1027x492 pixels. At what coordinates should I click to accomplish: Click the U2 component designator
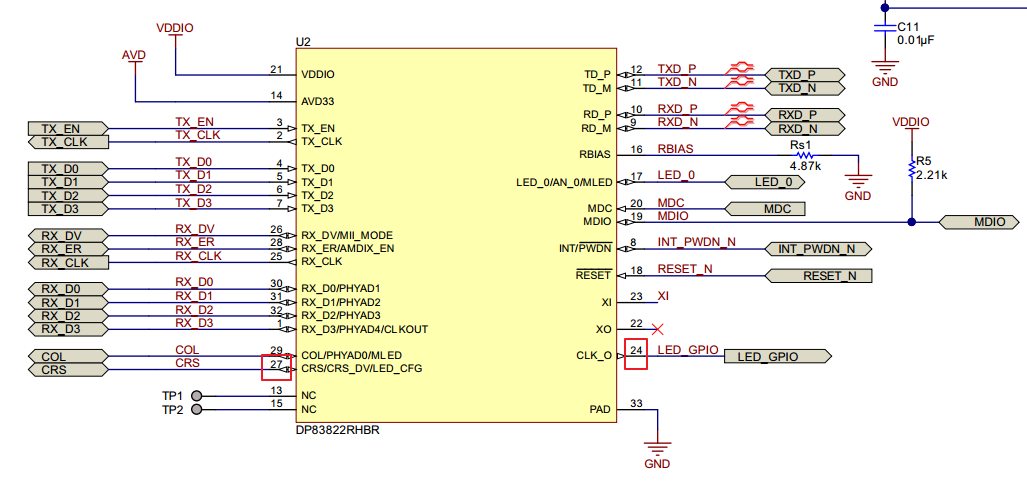(x=303, y=41)
